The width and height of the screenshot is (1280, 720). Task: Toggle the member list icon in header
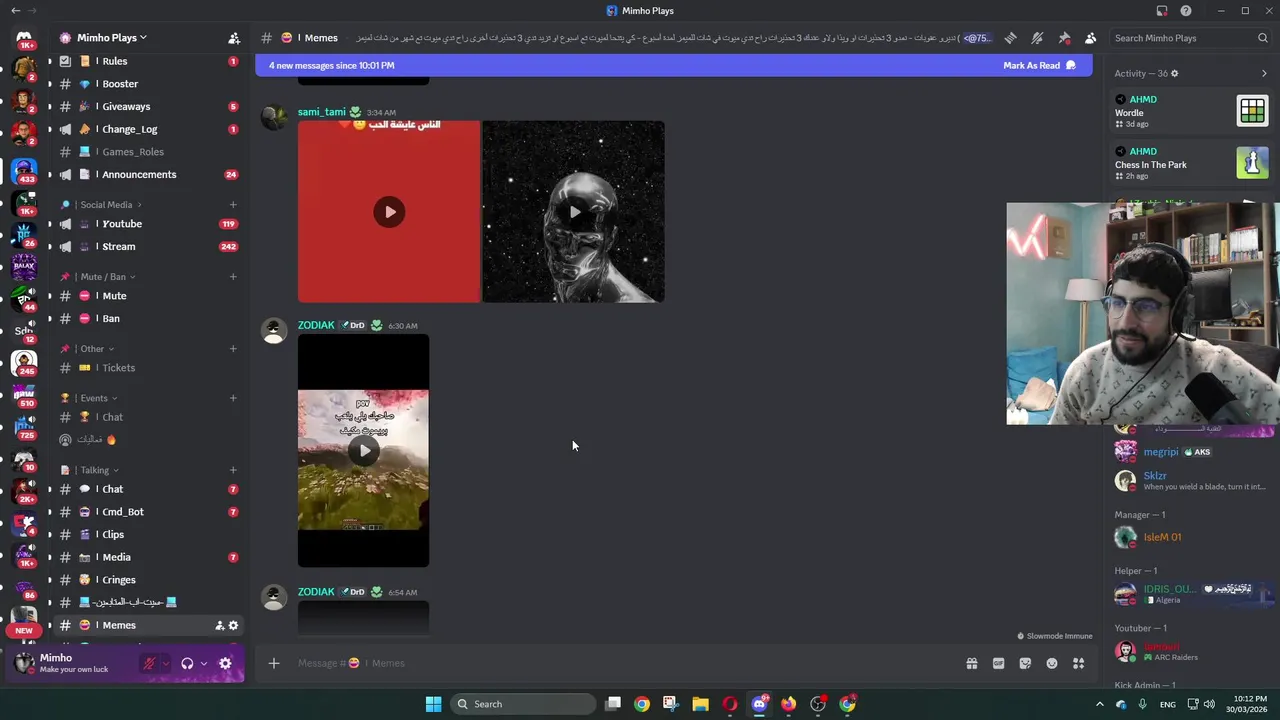tap(1090, 38)
